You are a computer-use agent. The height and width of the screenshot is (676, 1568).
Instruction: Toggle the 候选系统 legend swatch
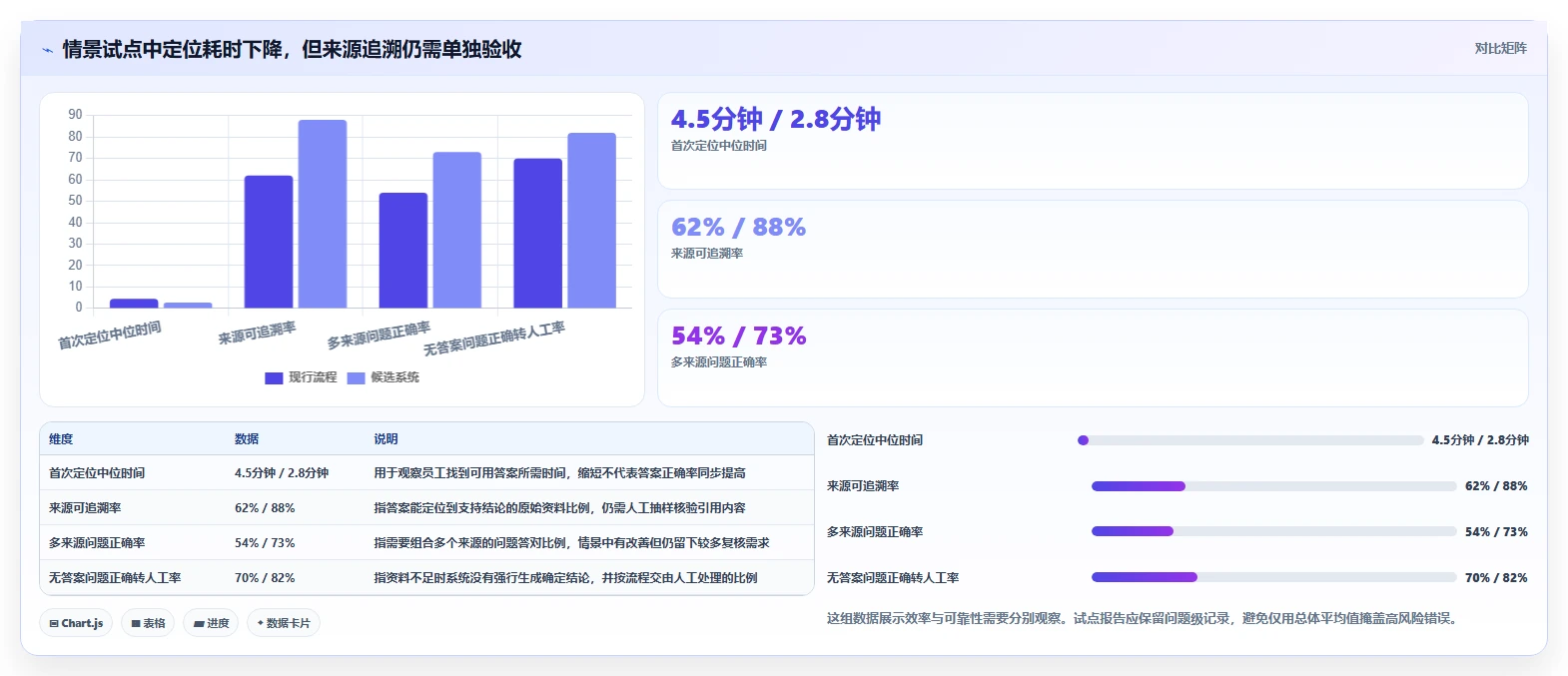pyautogui.click(x=356, y=377)
